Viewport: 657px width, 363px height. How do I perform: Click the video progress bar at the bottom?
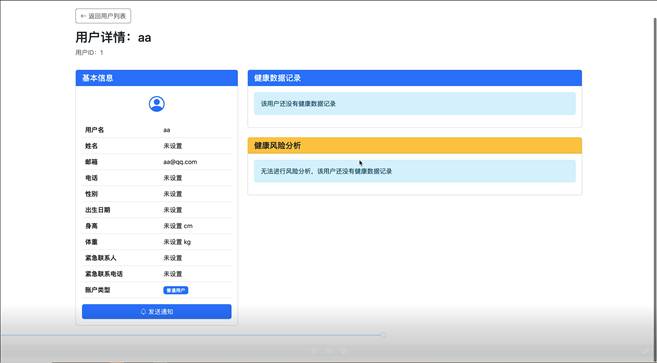coord(193,335)
